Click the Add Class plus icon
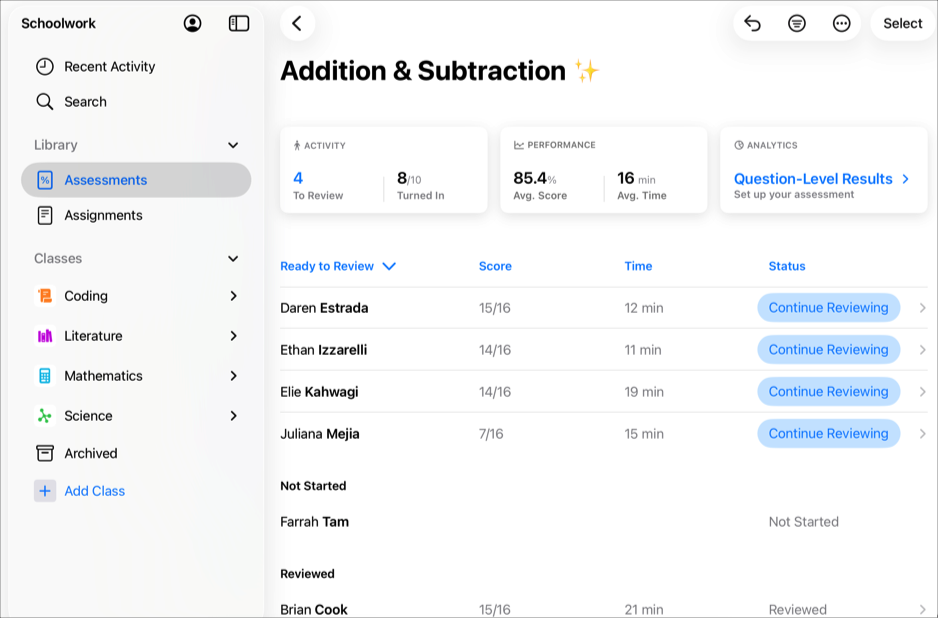 click(x=44, y=491)
